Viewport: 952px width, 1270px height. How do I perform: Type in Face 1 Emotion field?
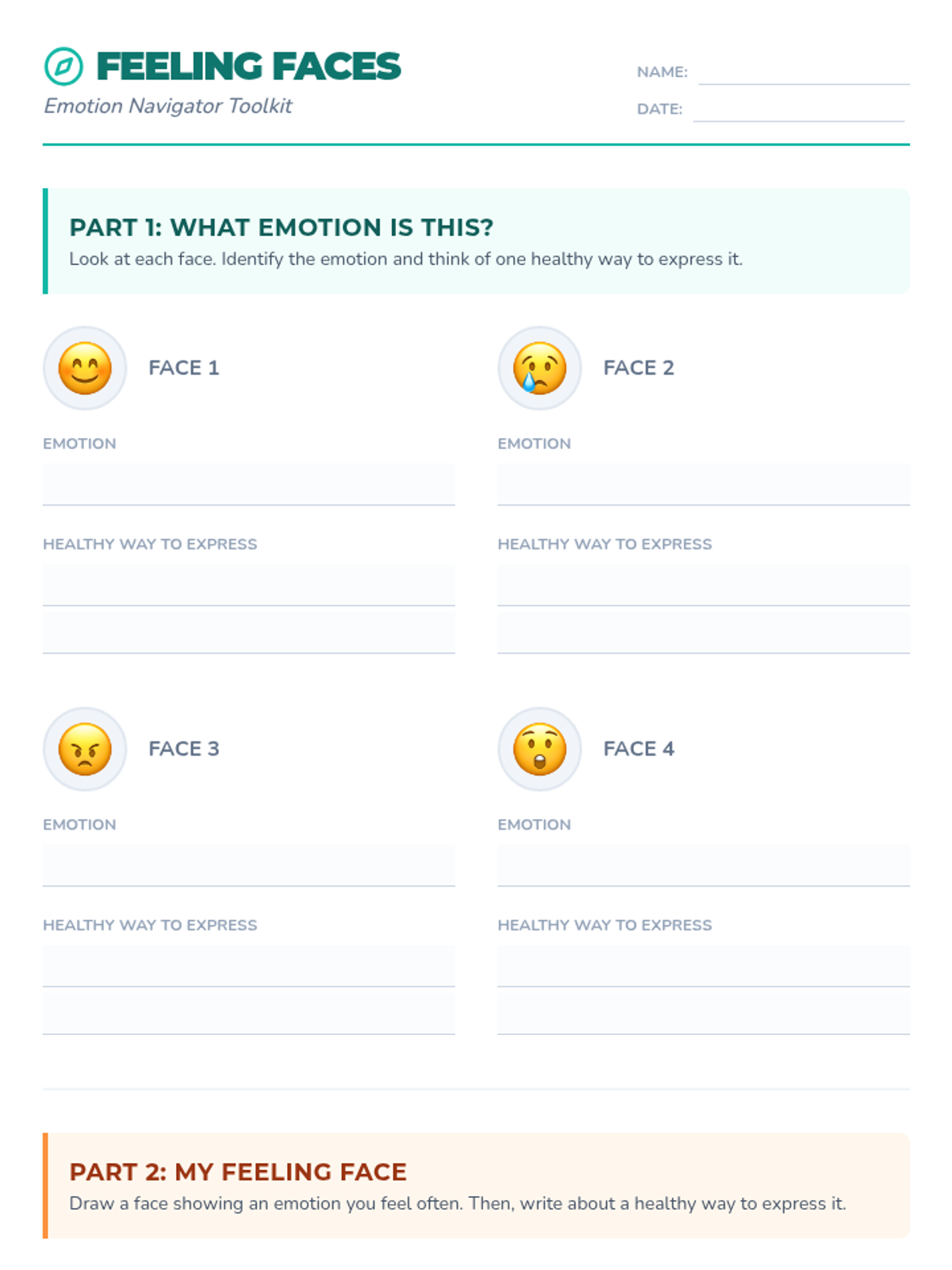[248, 484]
